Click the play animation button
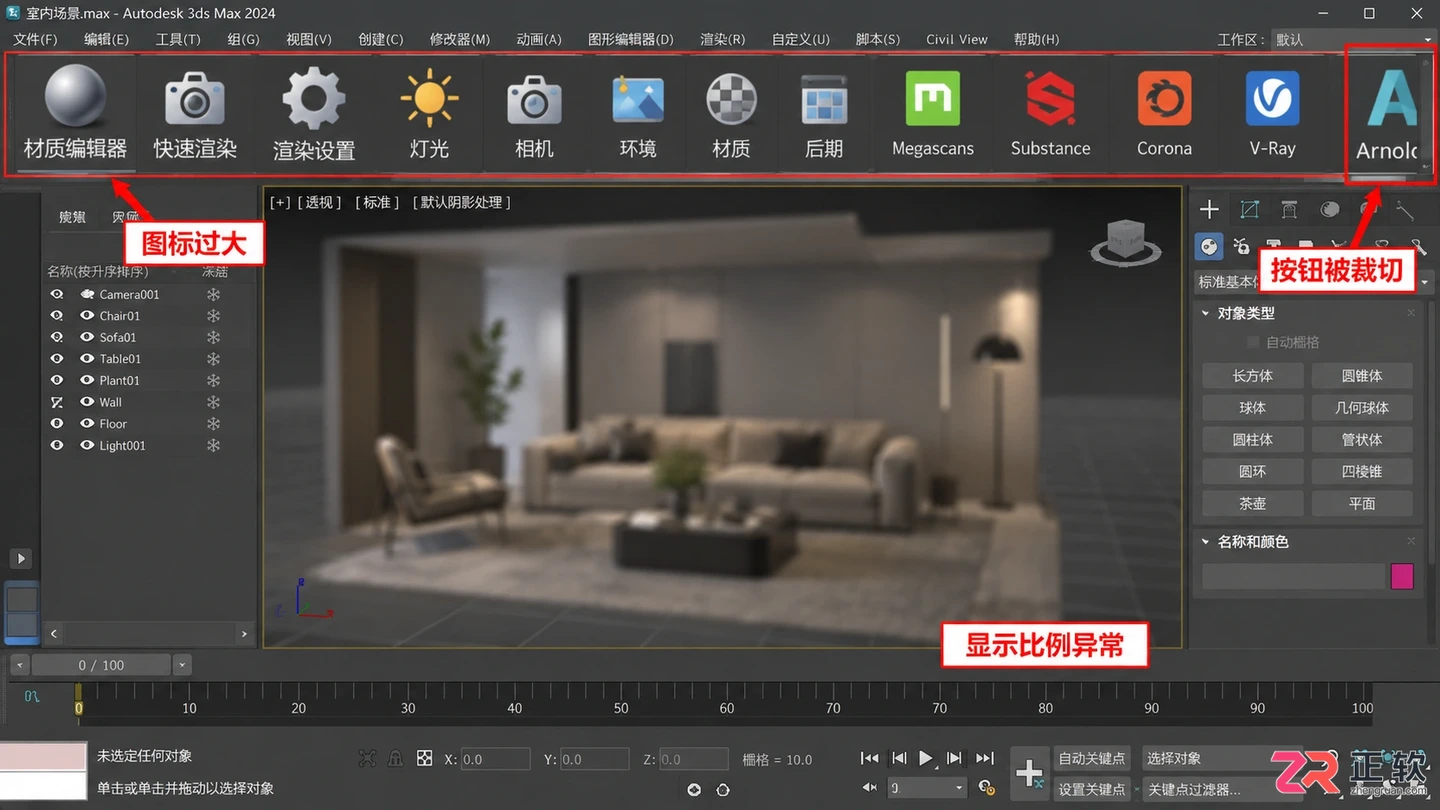Image resolution: width=1440 pixels, height=810 pixels. point(926,758)
